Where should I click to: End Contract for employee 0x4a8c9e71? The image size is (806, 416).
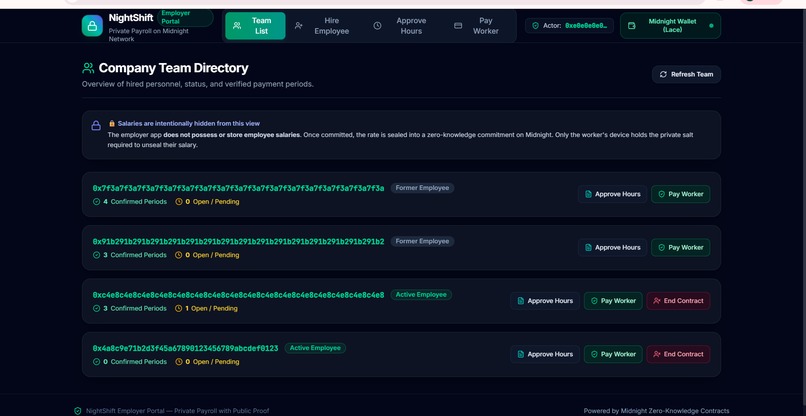pyautogui.click(x=679, y=354)
